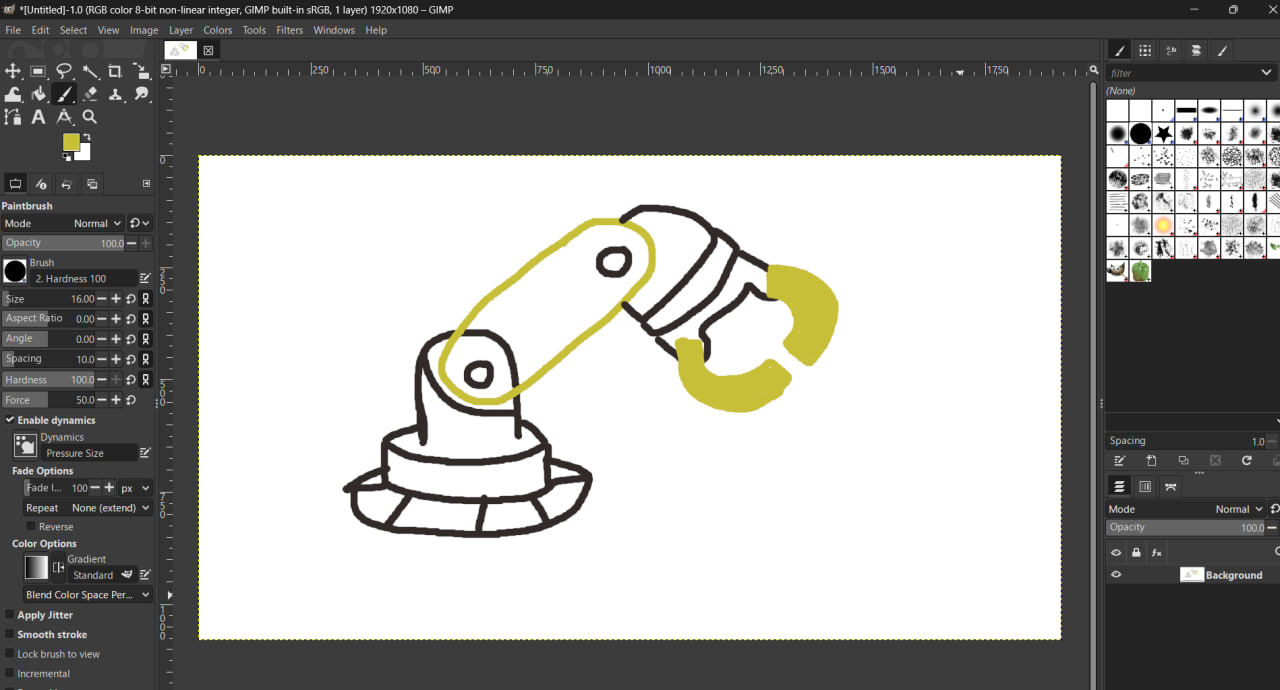Viewport: 1280px width, 690px height.
Task: Open the Layer menu
Action: click(x=181, y=30)
